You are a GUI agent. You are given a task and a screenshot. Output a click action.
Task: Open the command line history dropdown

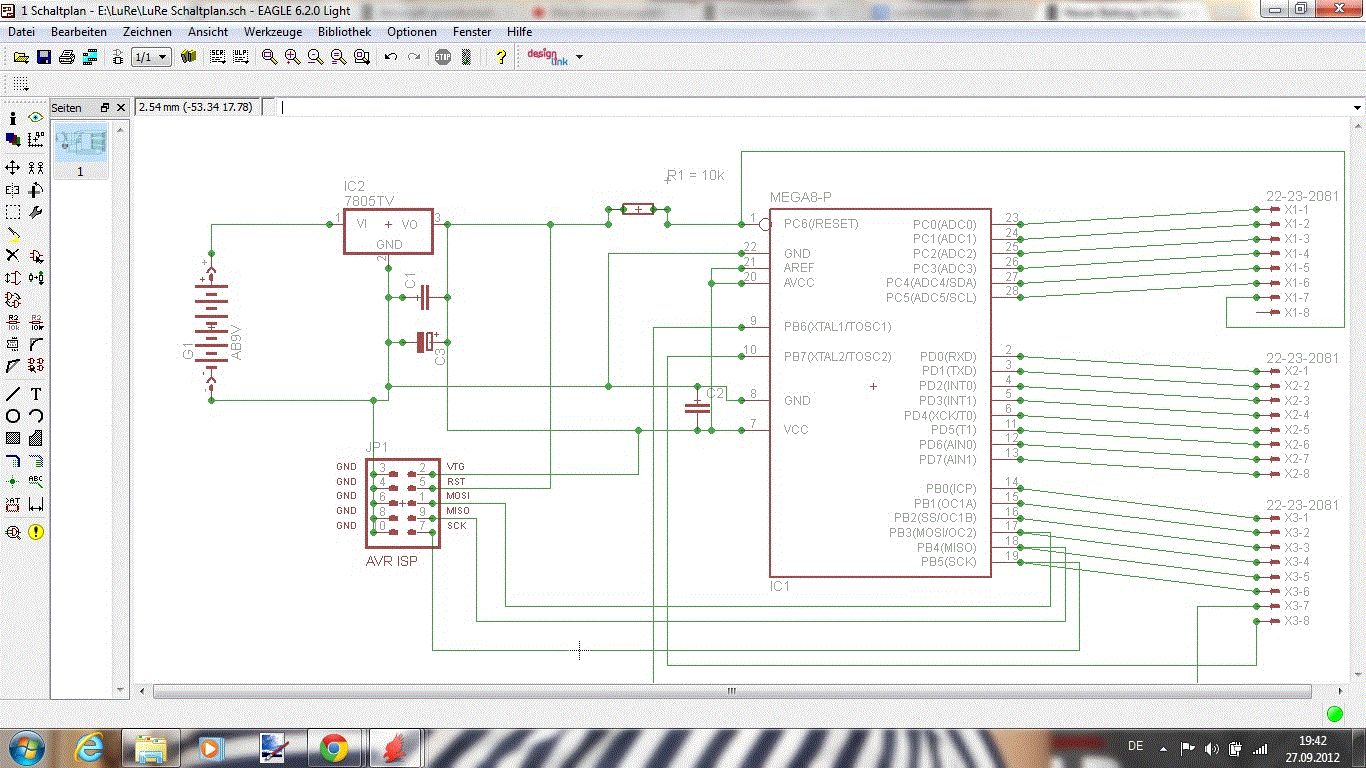click(x=1357, y=107)
